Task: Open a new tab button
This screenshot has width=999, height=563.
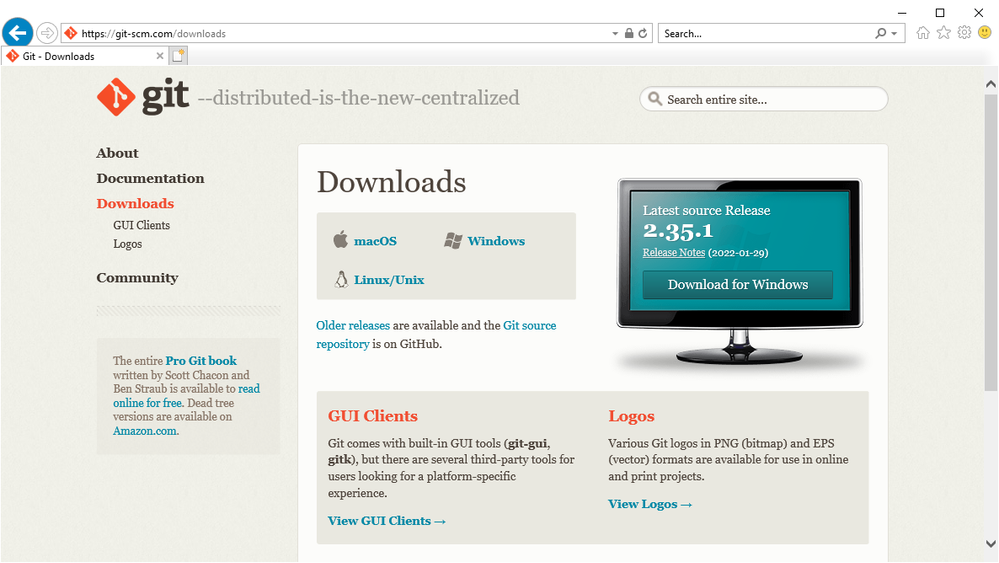Action: 178,56
